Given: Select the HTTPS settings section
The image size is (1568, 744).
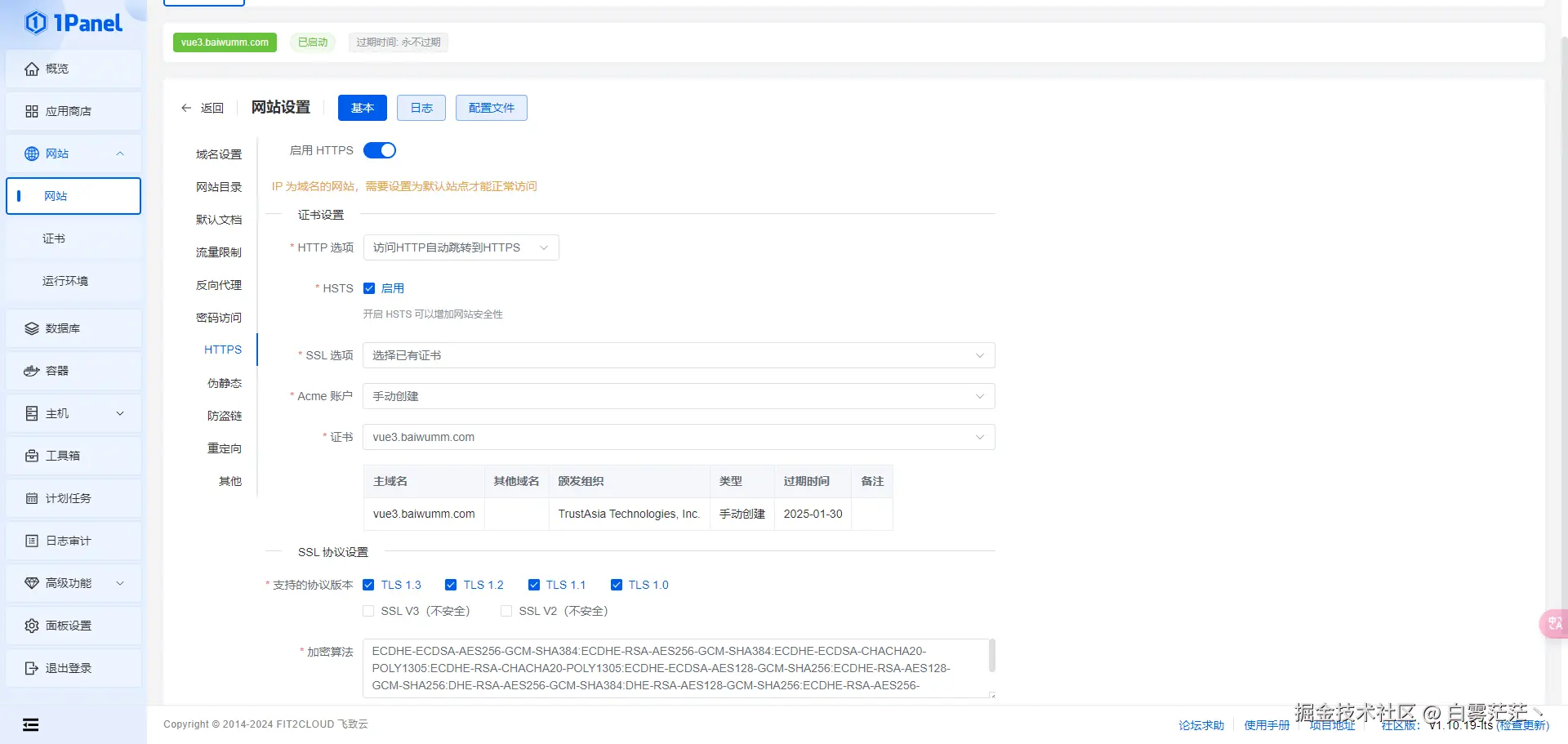Looking at the screenshot, I should coord(223,350).
